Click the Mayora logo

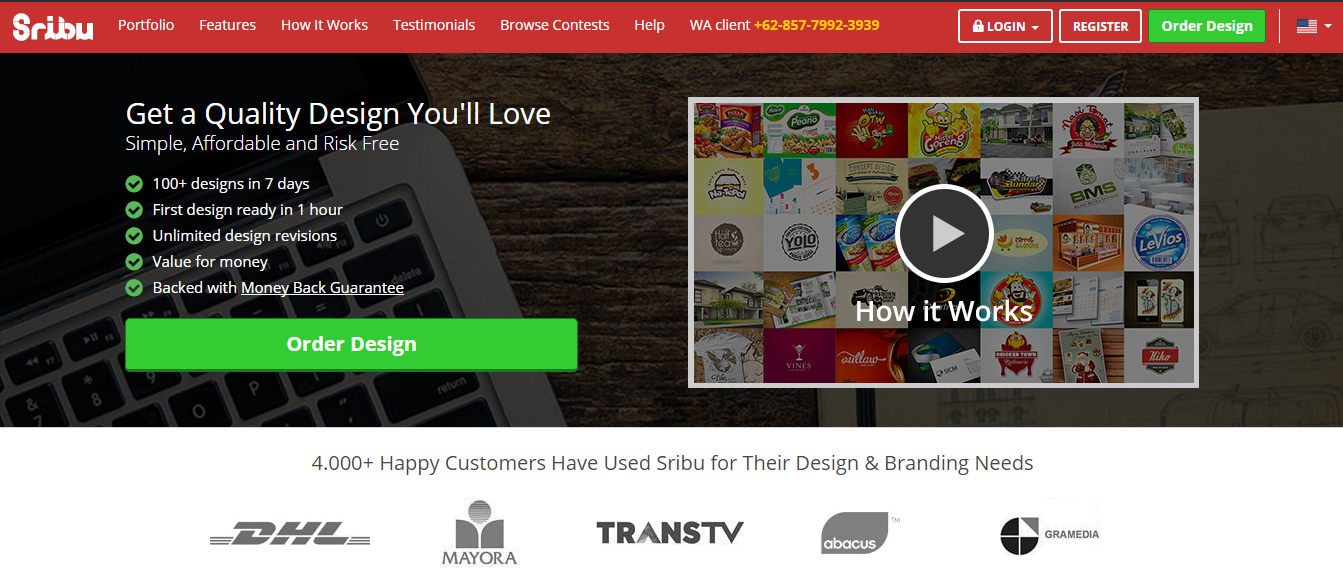click(x=479, y=533)
